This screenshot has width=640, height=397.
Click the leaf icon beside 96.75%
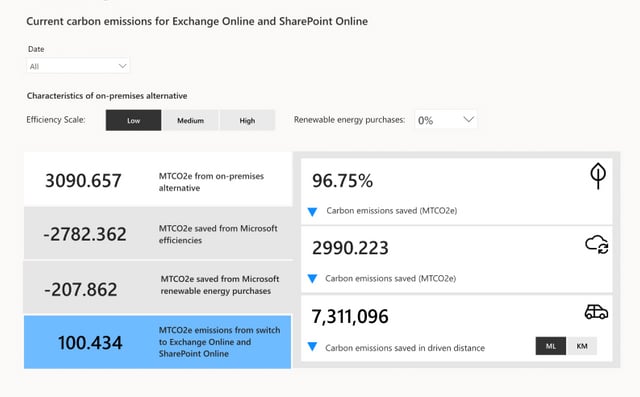(598, 176)
